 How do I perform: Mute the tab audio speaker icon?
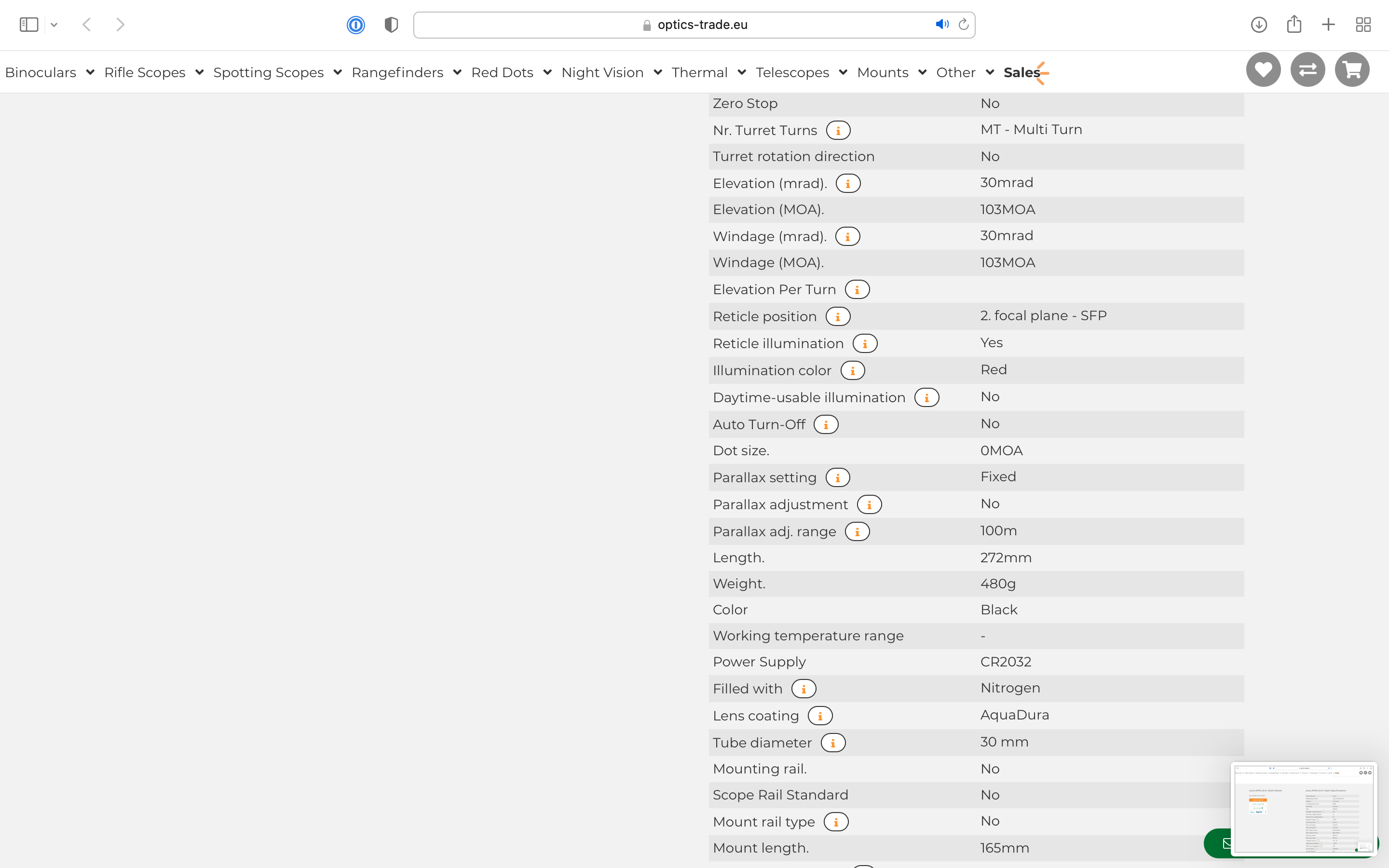(942, 24)
